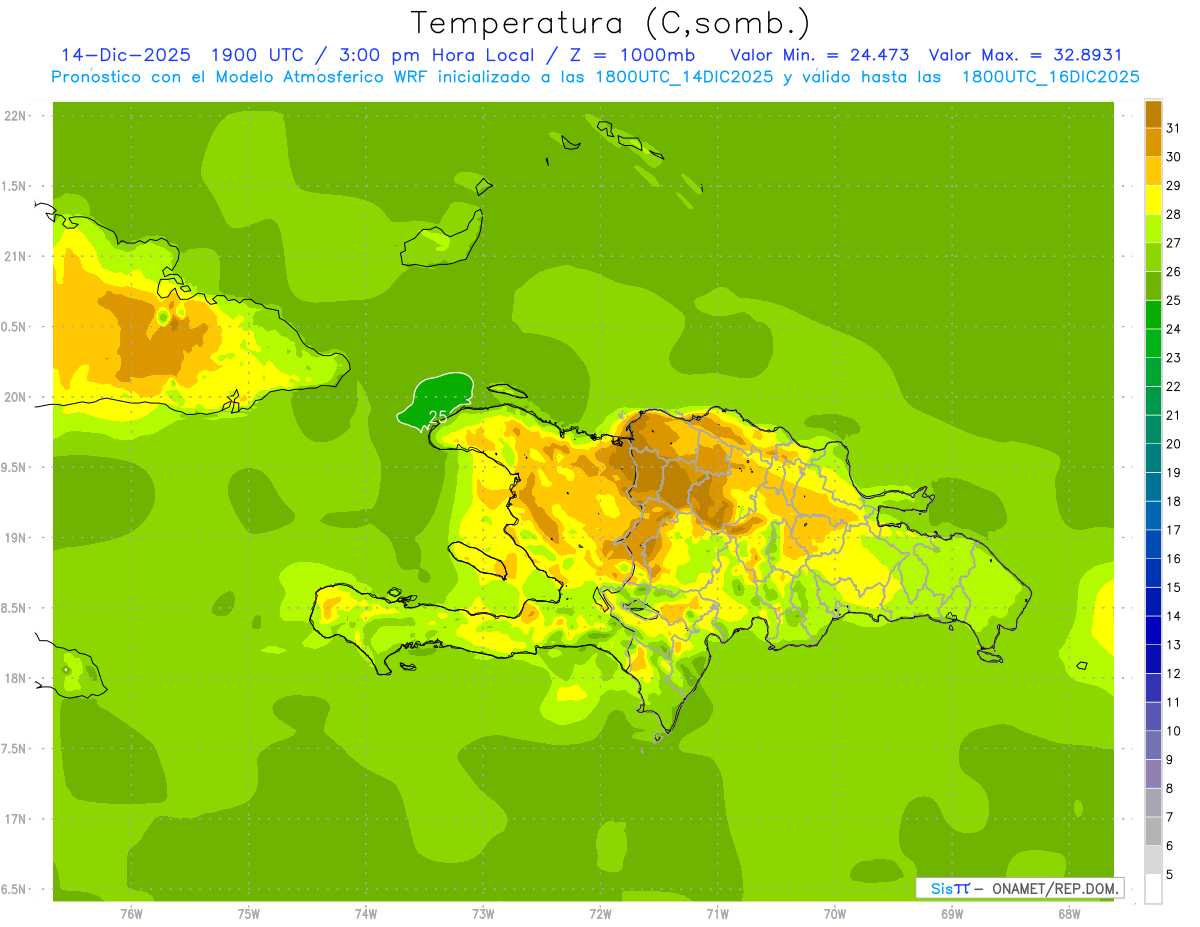Click the '72W' longitude label
The height and width of the screenshot is (927, 1200).
(600, 914)
